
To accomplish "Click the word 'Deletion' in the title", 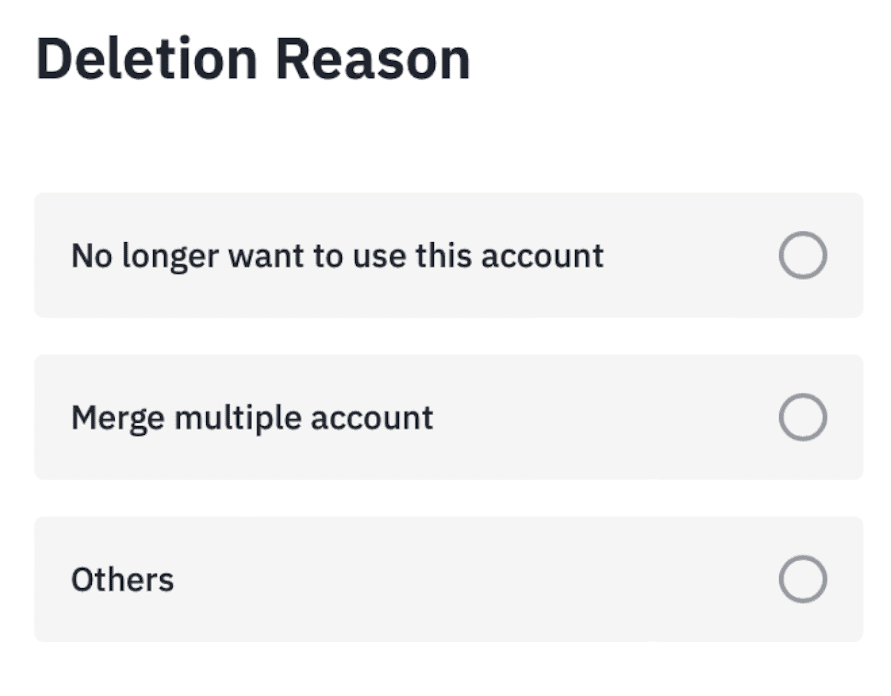I will pos(147,60).
